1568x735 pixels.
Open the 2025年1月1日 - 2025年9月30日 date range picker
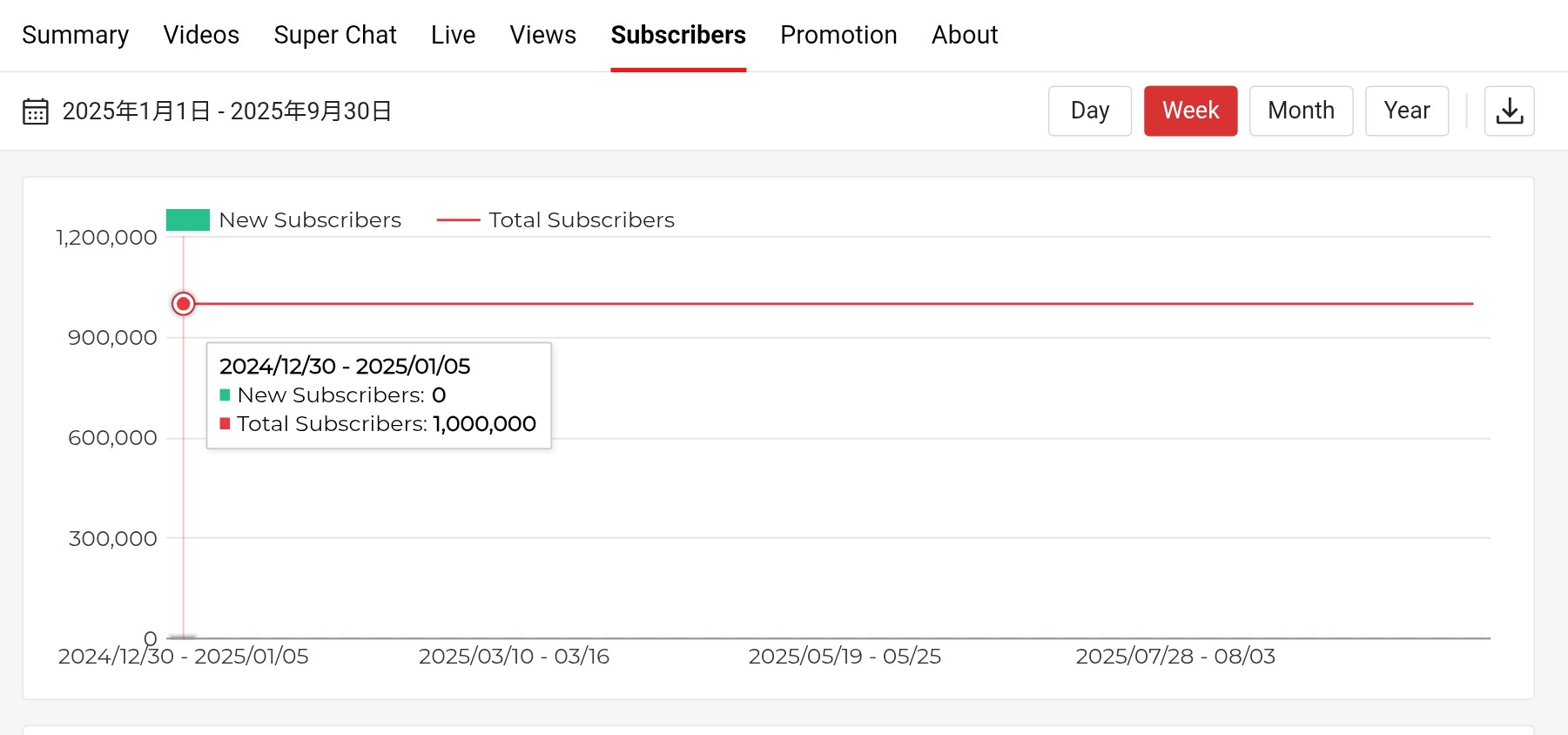coord(227,111)
